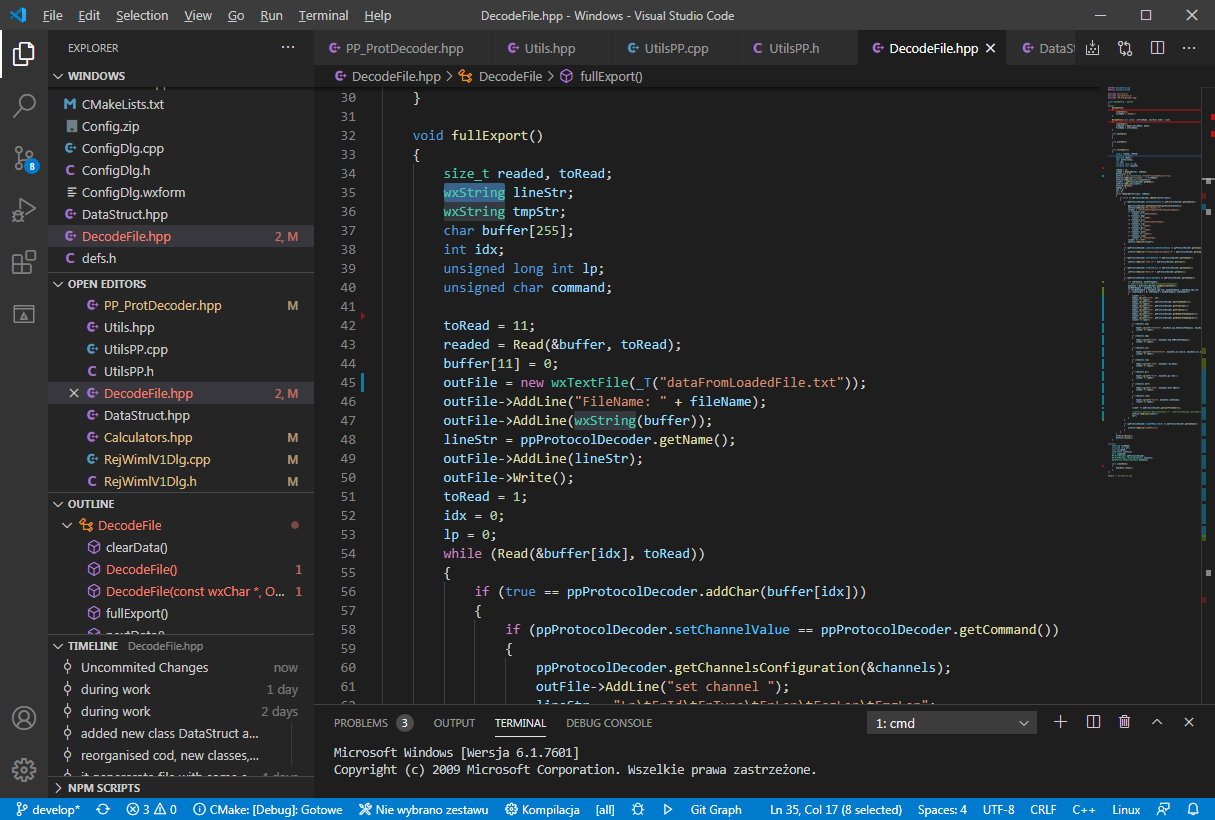Image resolution: width=1215 pixels, height=820 pixels.
Task: Collapse the DecodeFile class in Outline
Action: [x=68, y=525]
